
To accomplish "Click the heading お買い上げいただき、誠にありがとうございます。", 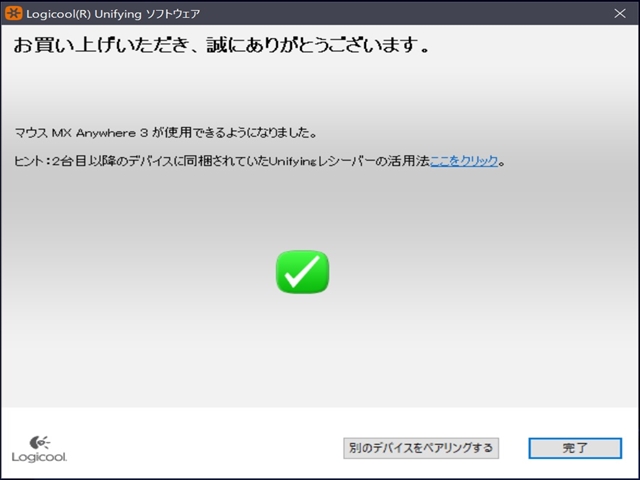I will 222,45.
